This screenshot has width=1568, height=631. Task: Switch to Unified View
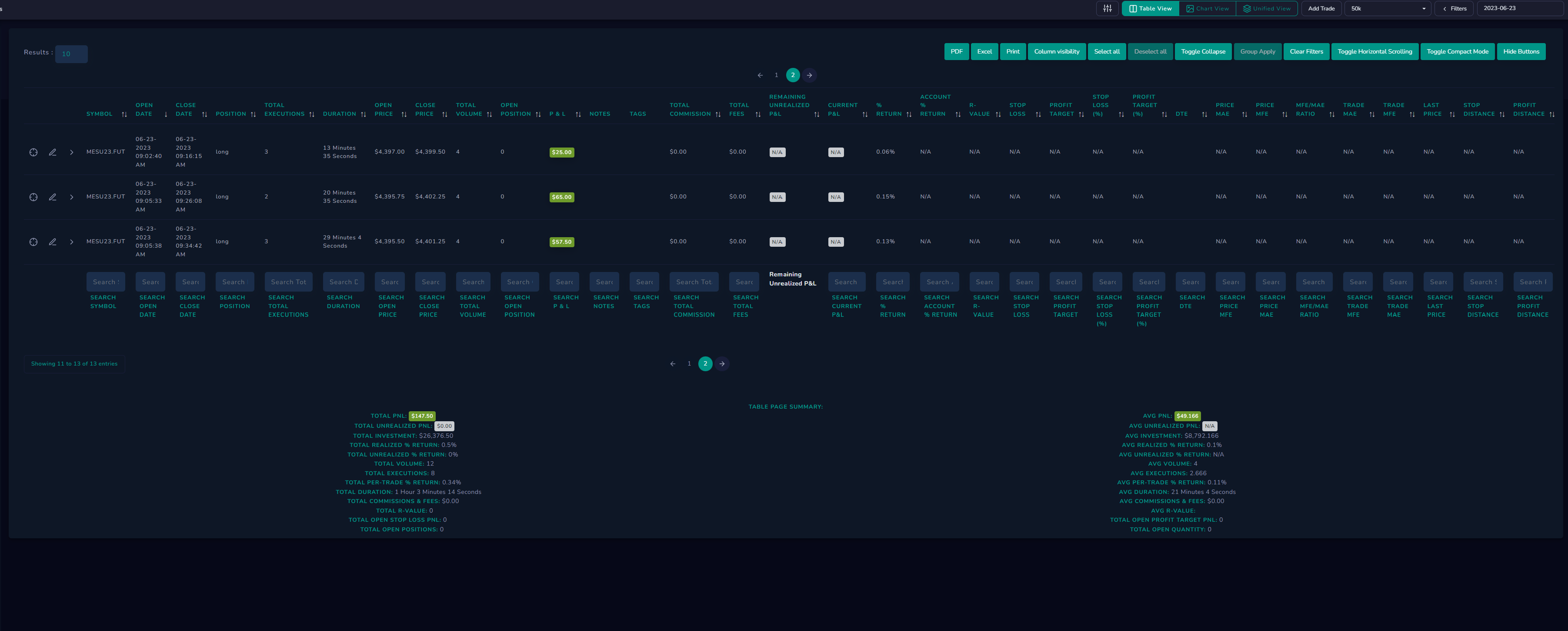click(1267, 9)
